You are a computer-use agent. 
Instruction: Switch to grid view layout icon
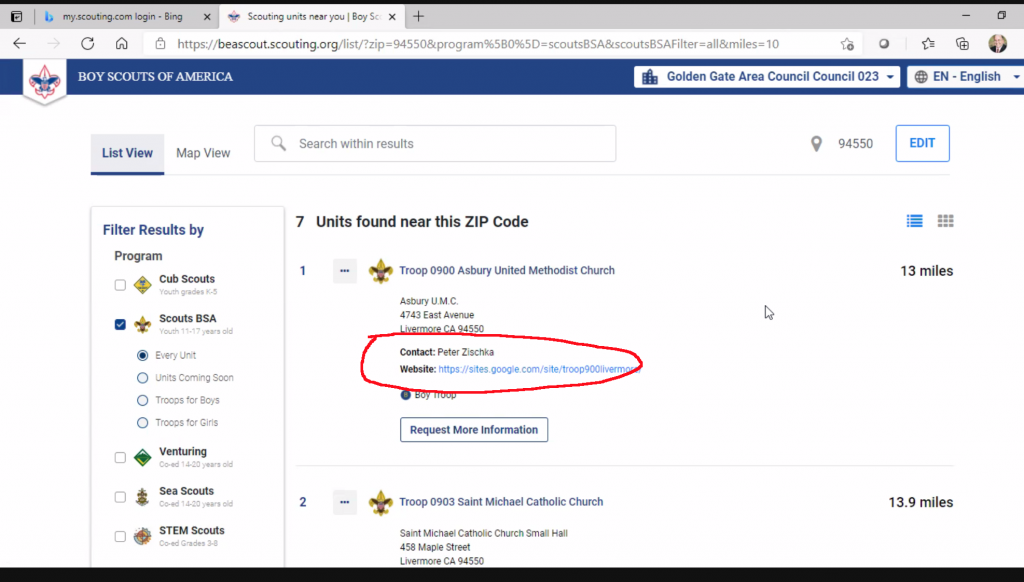coord(945,222)
